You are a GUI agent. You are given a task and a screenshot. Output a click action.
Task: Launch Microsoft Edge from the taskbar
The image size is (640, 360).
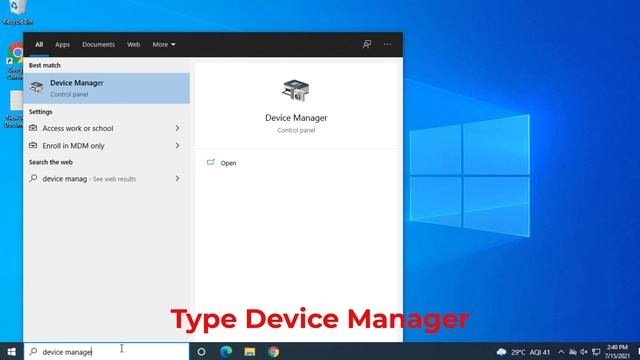[x=226, y=351]
